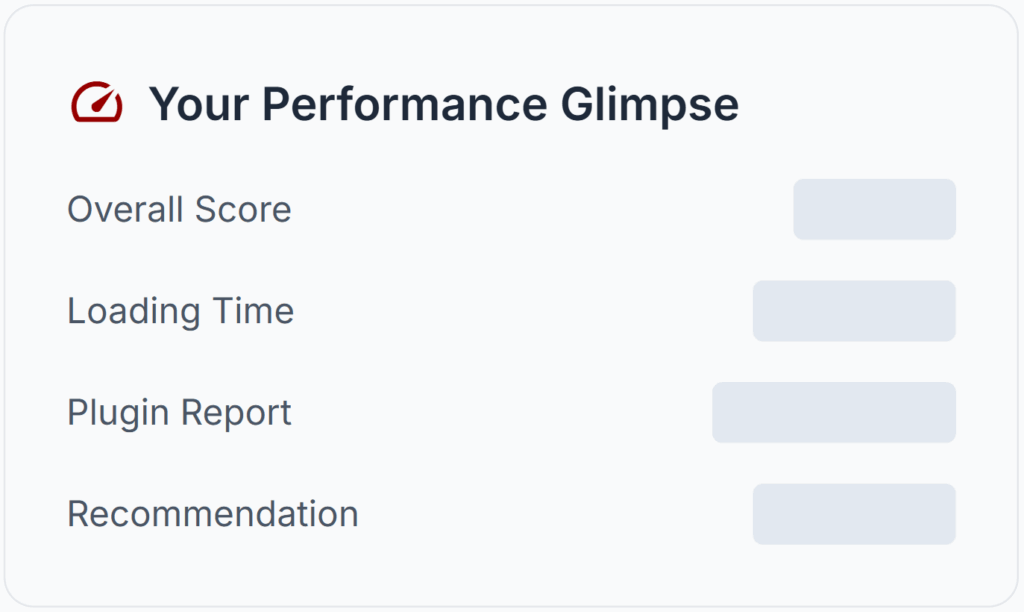Select the Loading Time placeholder block

click(x=853, y=310)
